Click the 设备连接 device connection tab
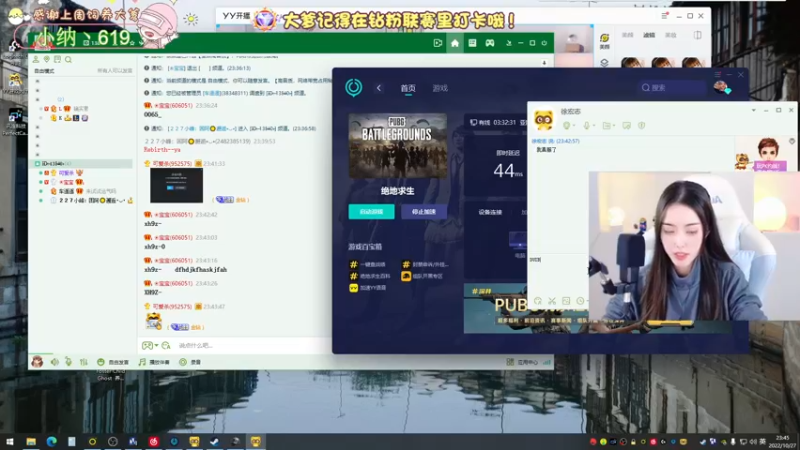800x450 pixels. [490, 212]
